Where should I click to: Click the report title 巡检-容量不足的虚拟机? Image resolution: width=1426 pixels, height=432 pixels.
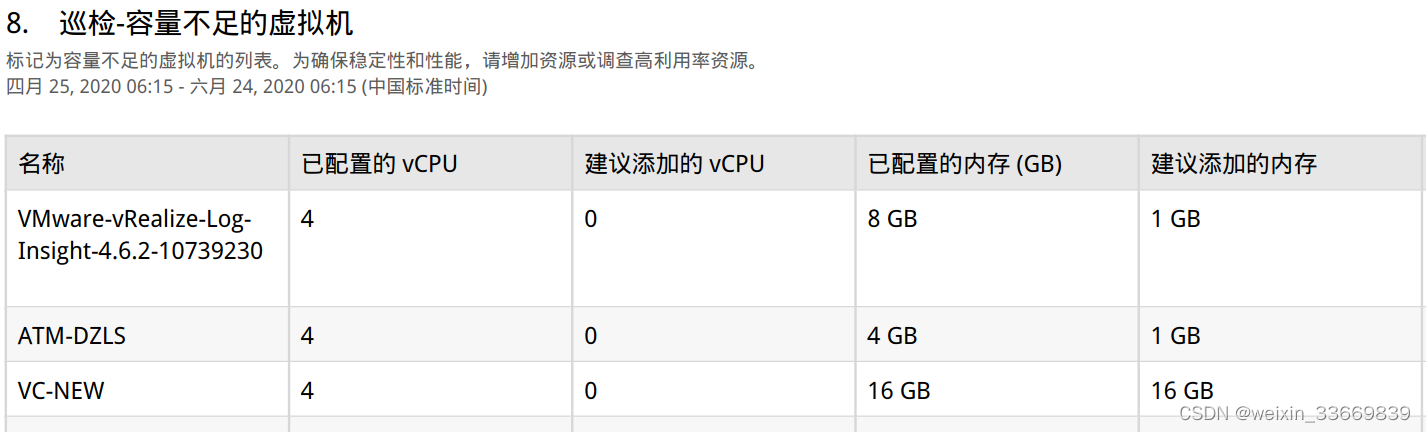click(x=206, y=22)
